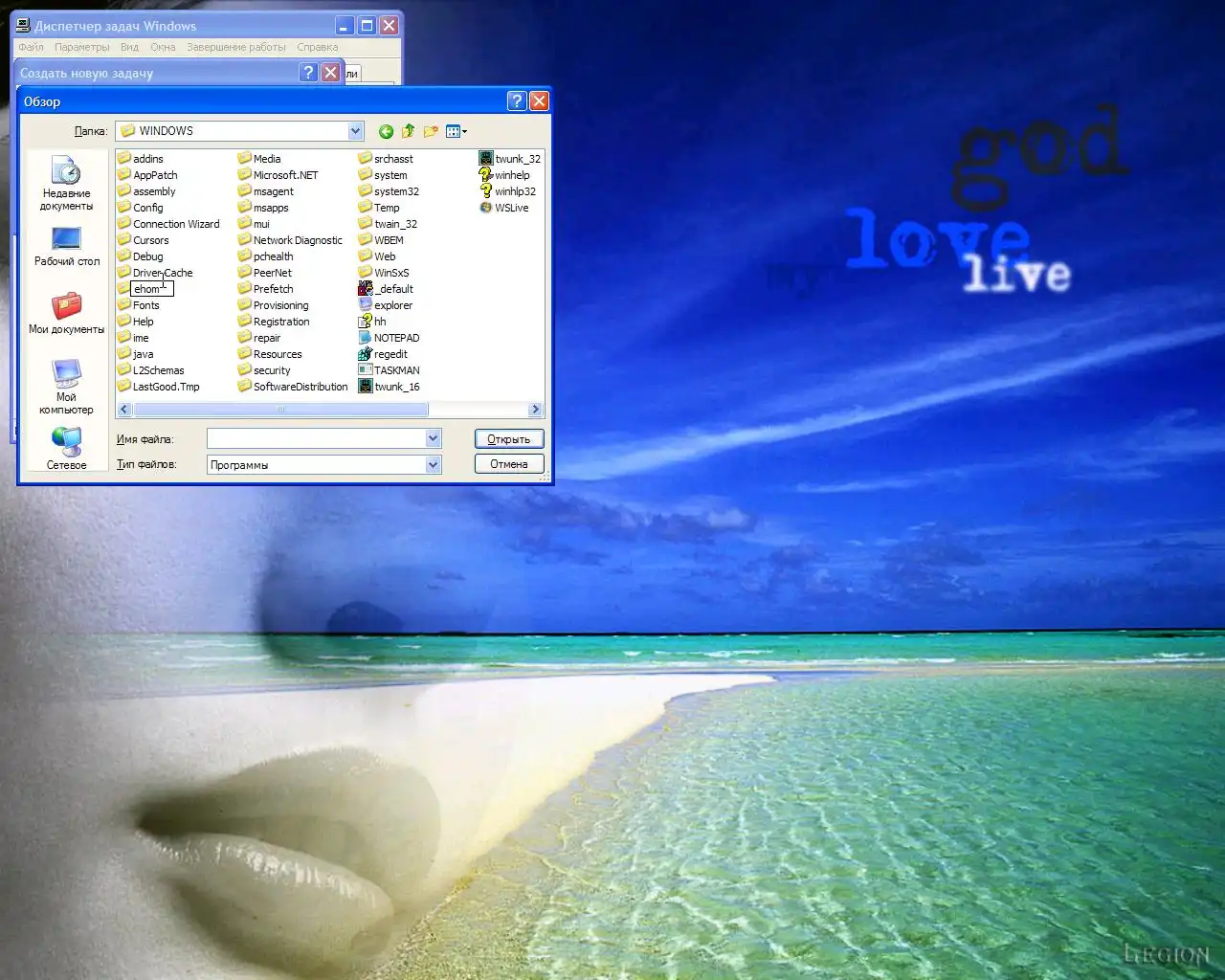This screenshot has height=980, width=1225.
Task: Open My Computer in places bar
Action: pos(66,387)
